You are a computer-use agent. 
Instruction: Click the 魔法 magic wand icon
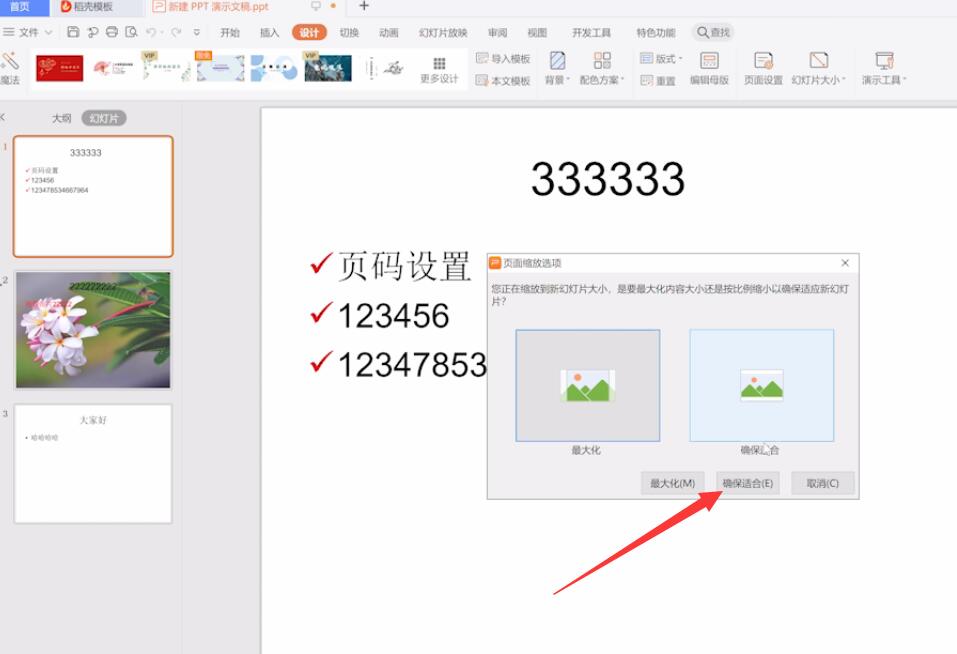(x=10, y=61)
